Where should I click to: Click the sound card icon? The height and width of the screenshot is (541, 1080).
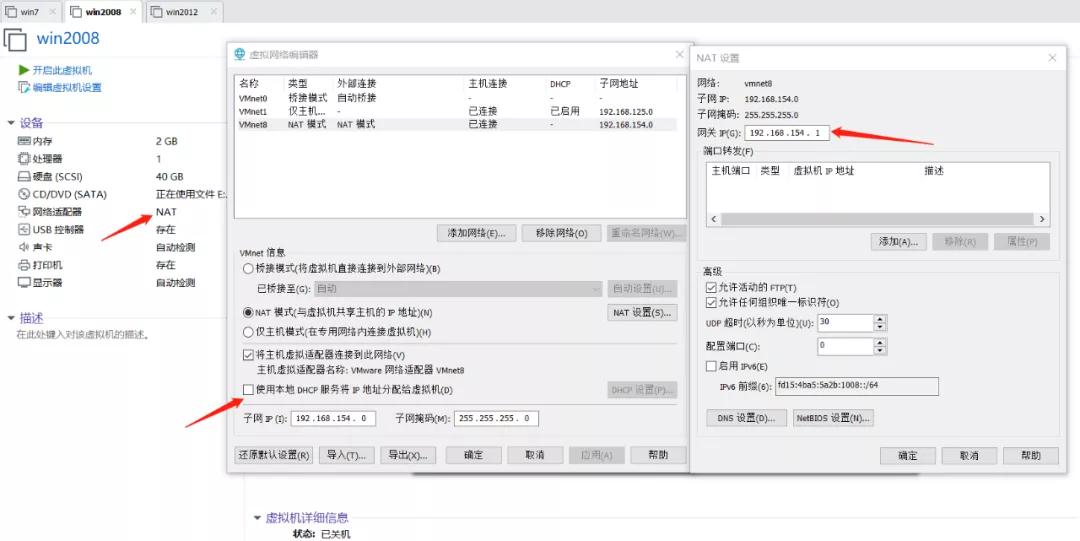click(x=24, y=247)
